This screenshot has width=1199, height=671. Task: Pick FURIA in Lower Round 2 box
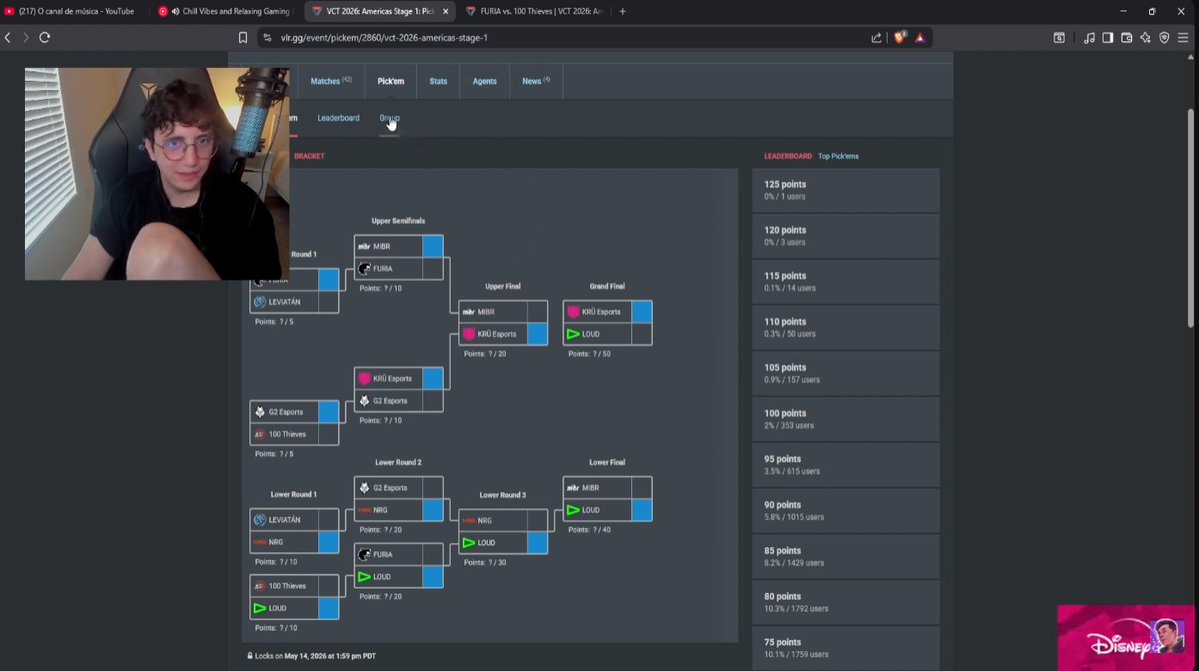[398, 554]
